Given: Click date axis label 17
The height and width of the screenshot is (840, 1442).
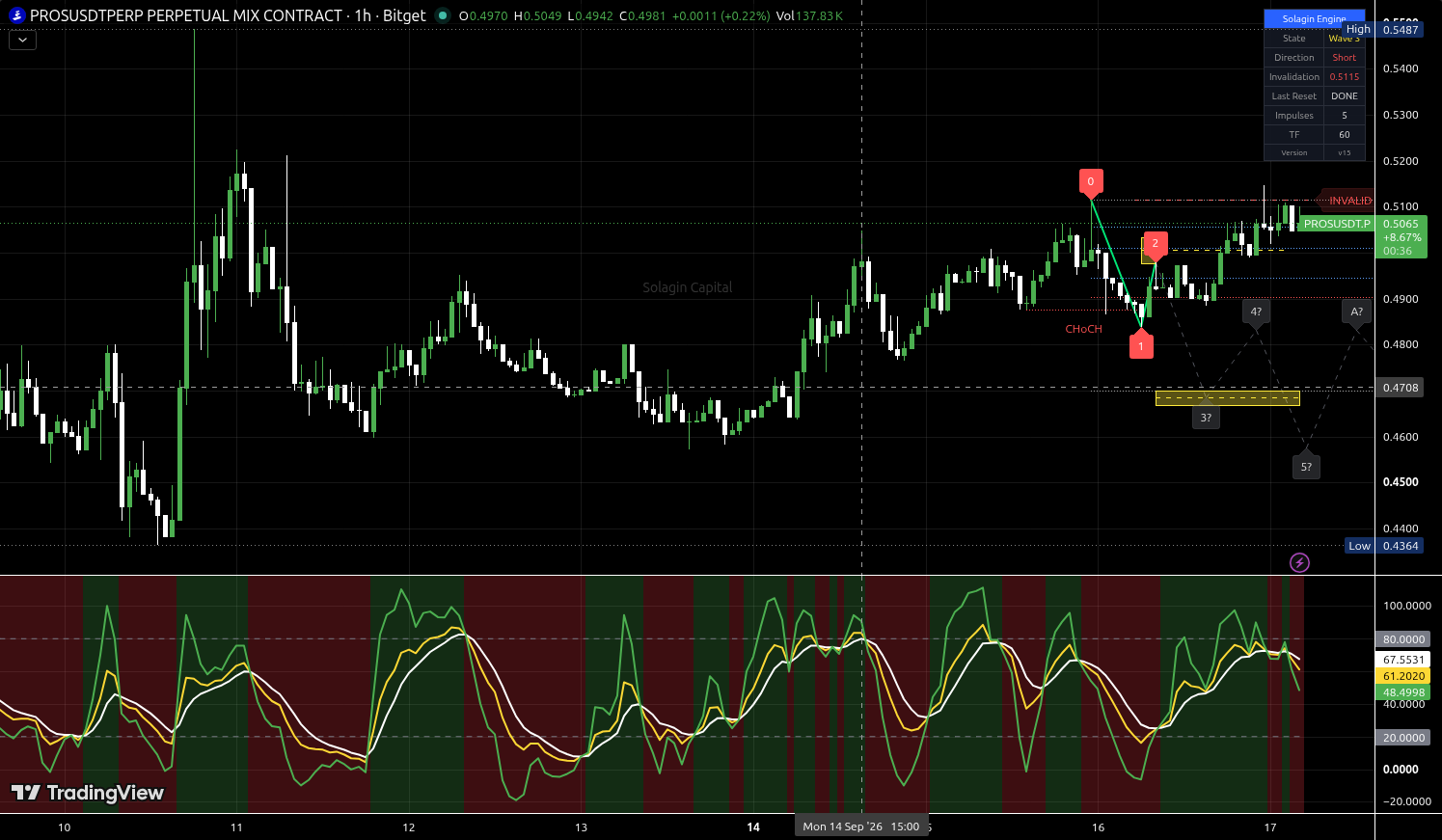Looking at the screenshot, I should pos(1270,827).
